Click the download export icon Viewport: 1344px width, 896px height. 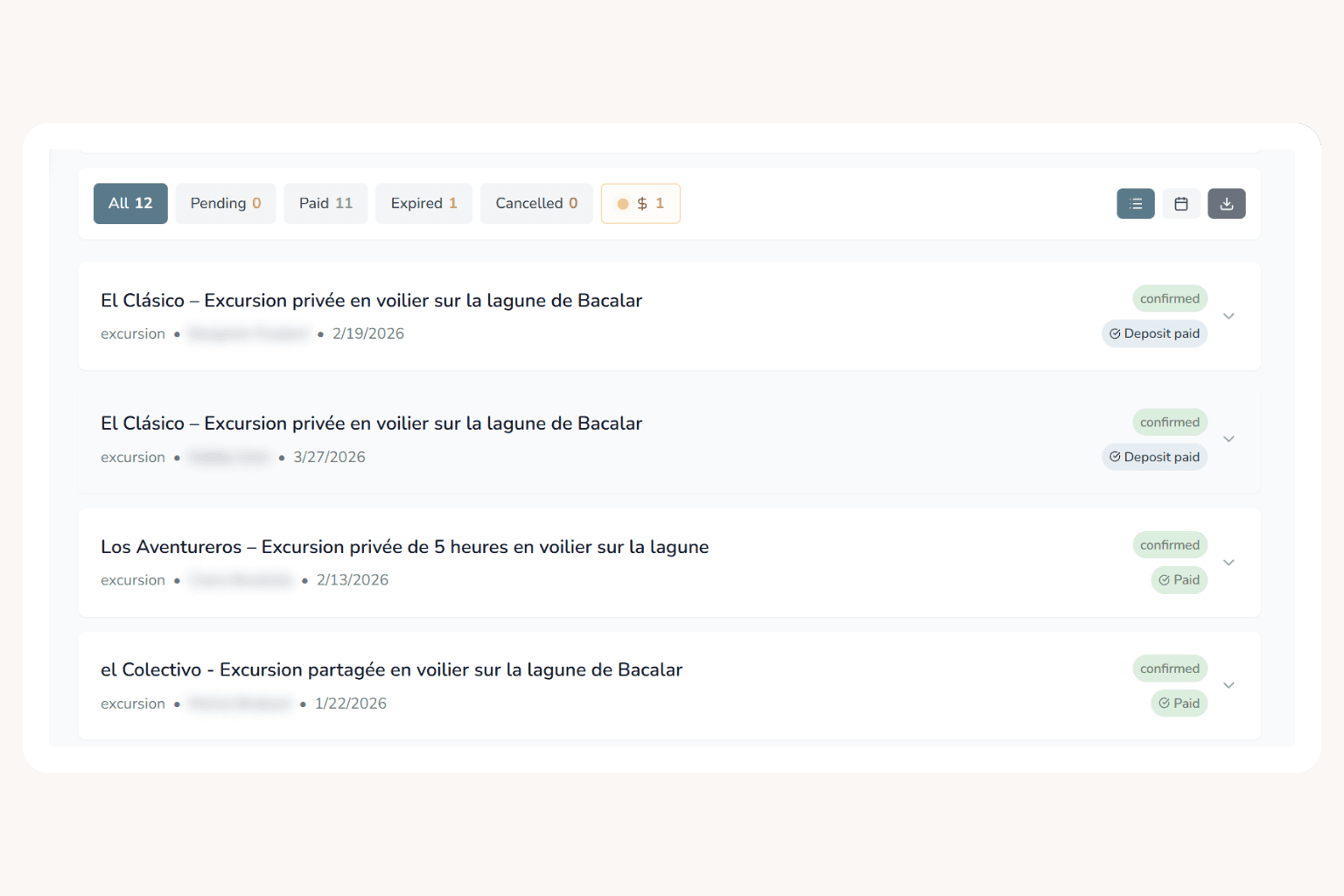1226,204
